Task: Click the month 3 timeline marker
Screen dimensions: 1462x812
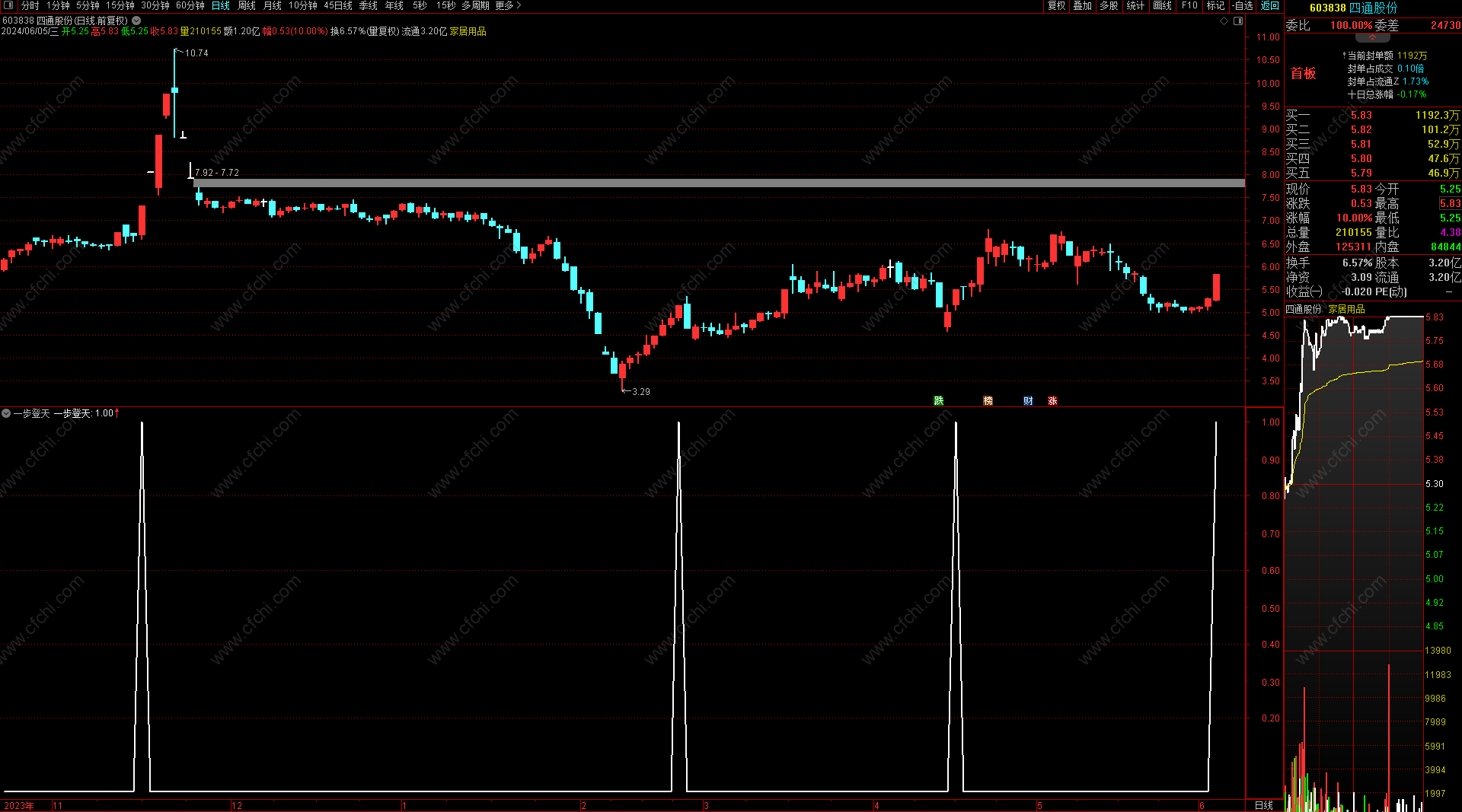Action: pyautogui.click(x=707, y=806)
